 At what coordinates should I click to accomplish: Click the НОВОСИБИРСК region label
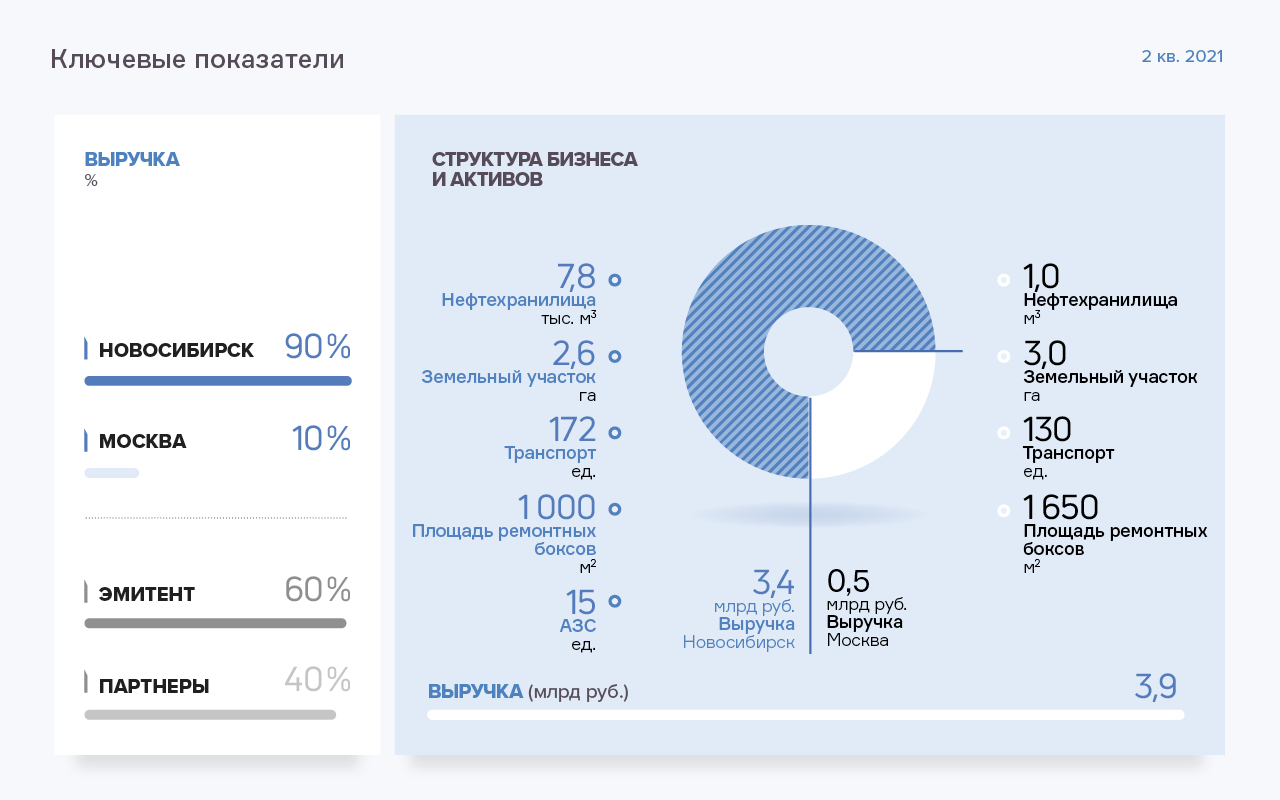176,351
